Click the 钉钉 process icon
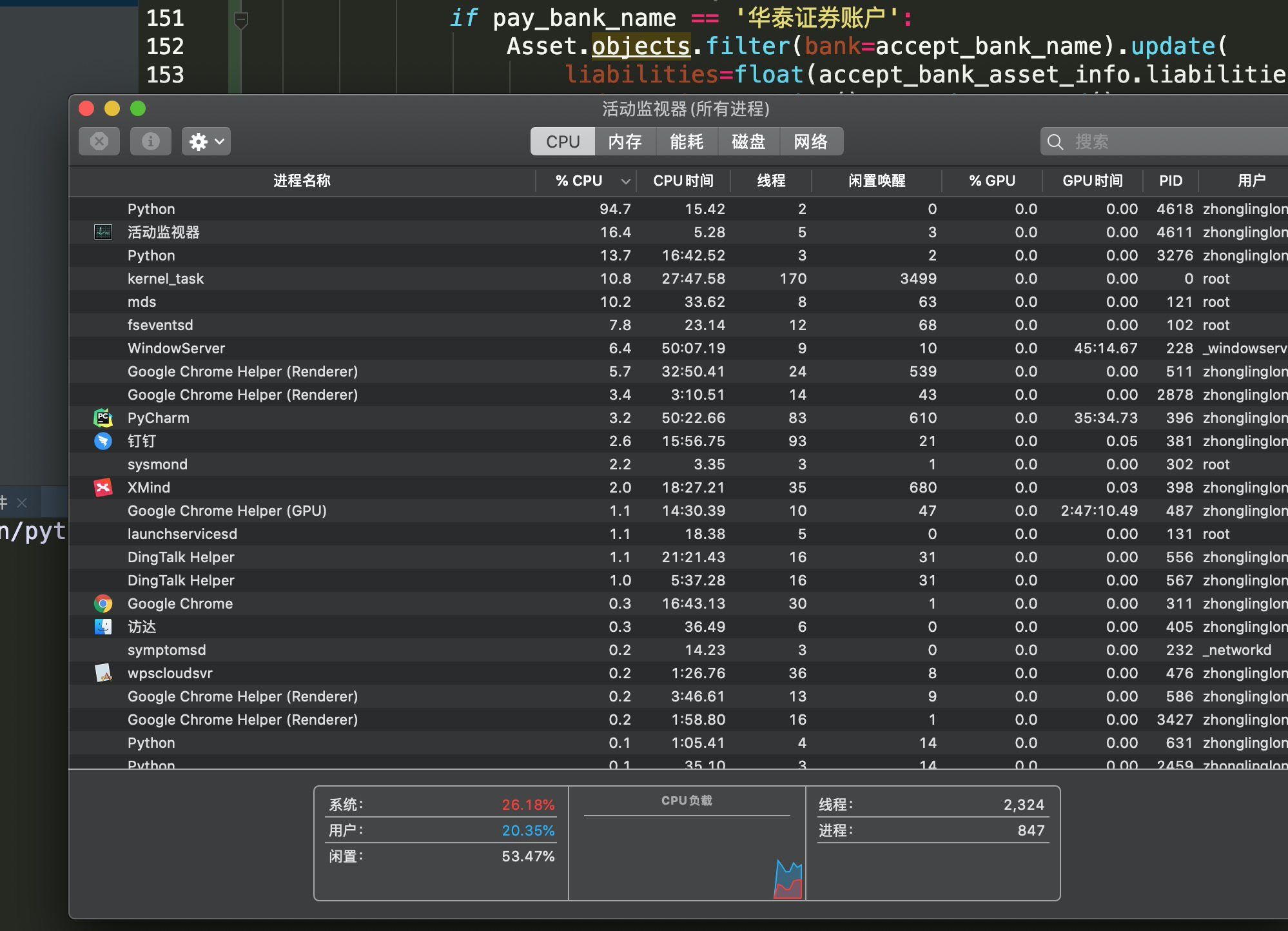 click(103, 441)
